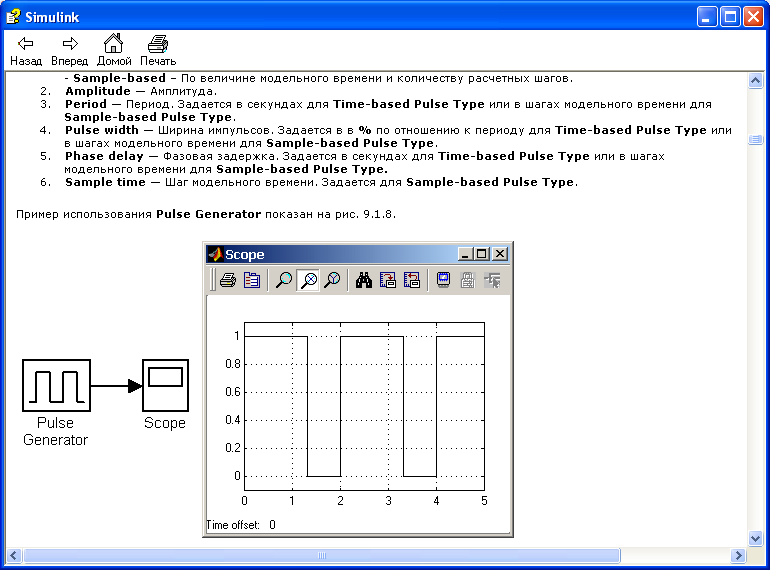This screenshot has width=770, height=570.
Task: Click the Scope autoscale binoculars icon
Action: 364,280
